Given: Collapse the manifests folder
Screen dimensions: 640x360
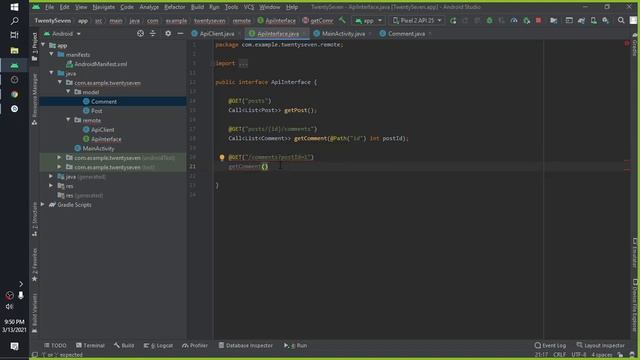Looking at the screenshot, I should click(x=51, y=54).
